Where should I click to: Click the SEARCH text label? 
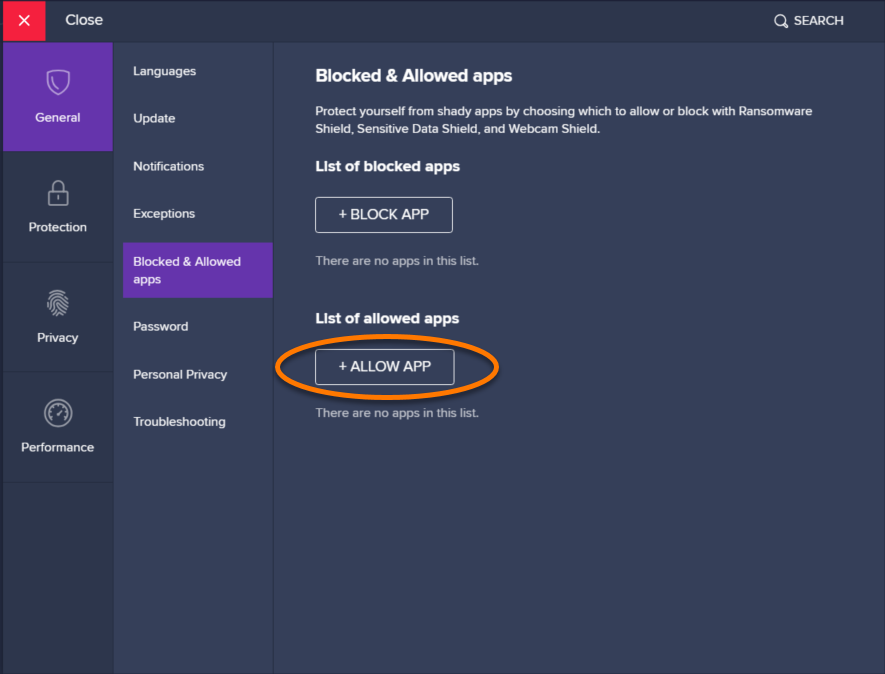point(818,21)
